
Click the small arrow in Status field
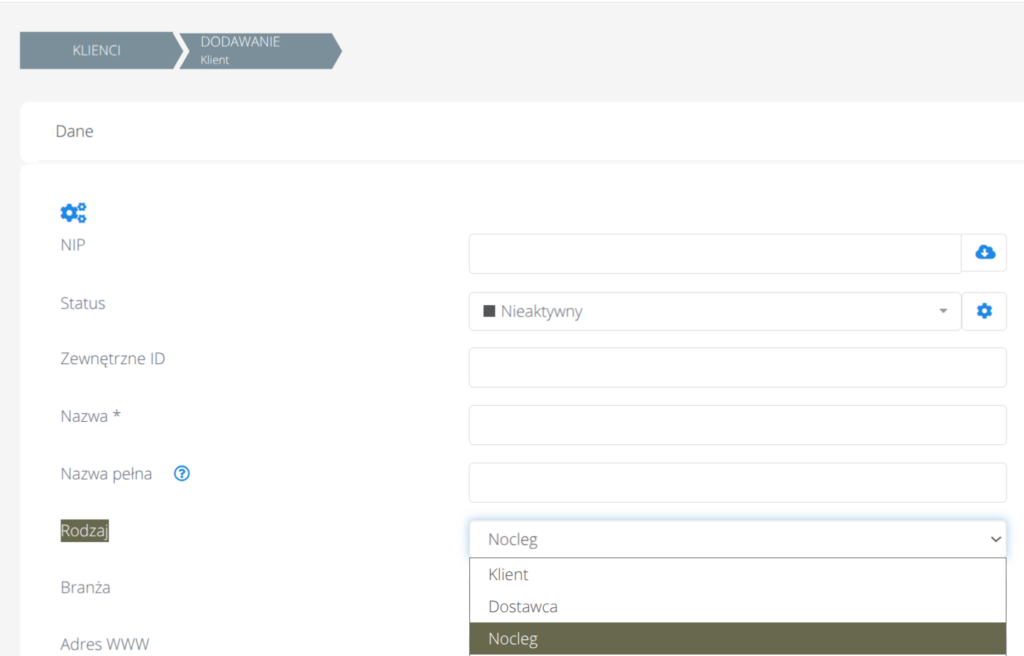942,311
